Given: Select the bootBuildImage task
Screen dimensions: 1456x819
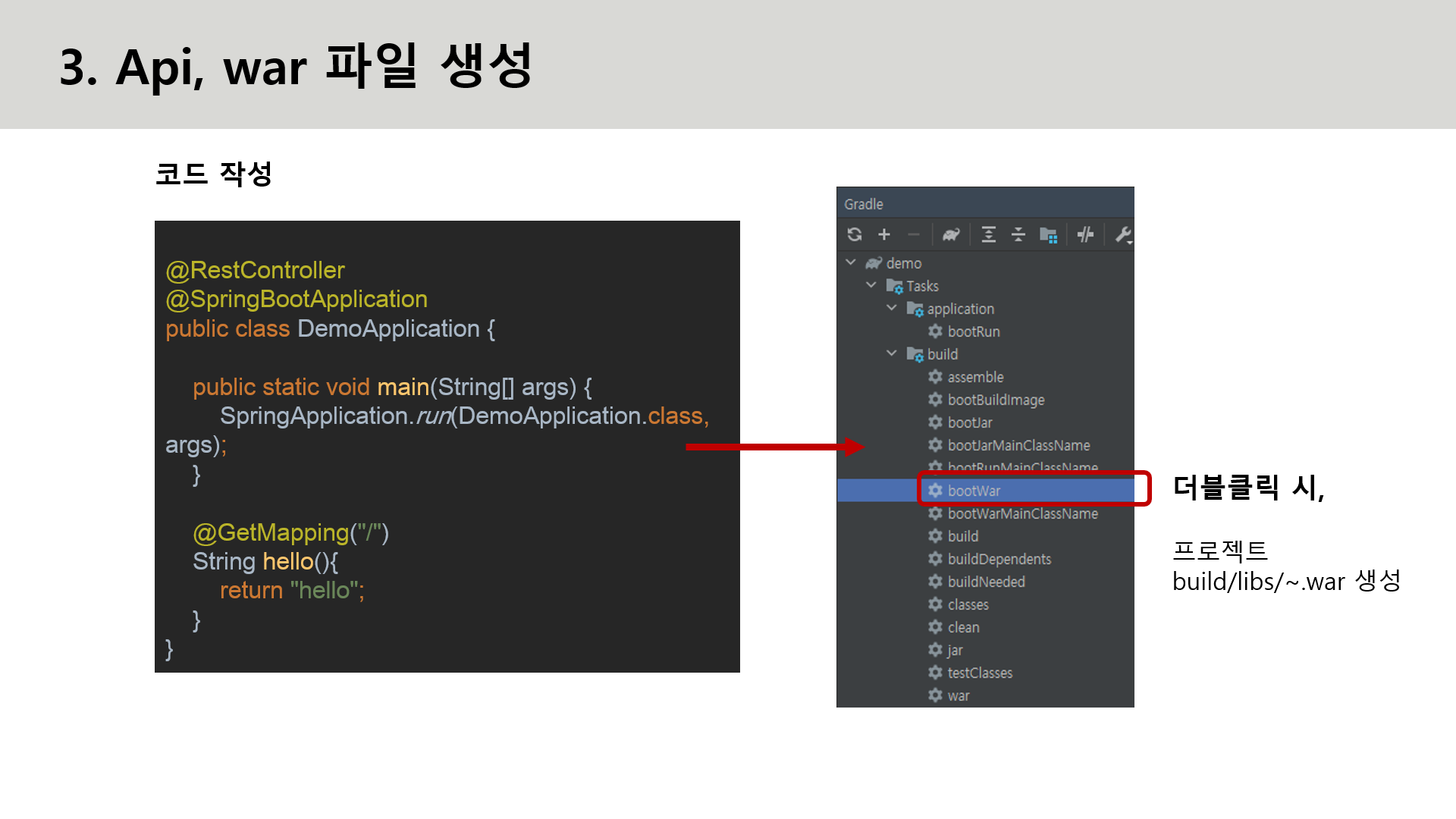Looking at the screenshot, I should point(996,400).
